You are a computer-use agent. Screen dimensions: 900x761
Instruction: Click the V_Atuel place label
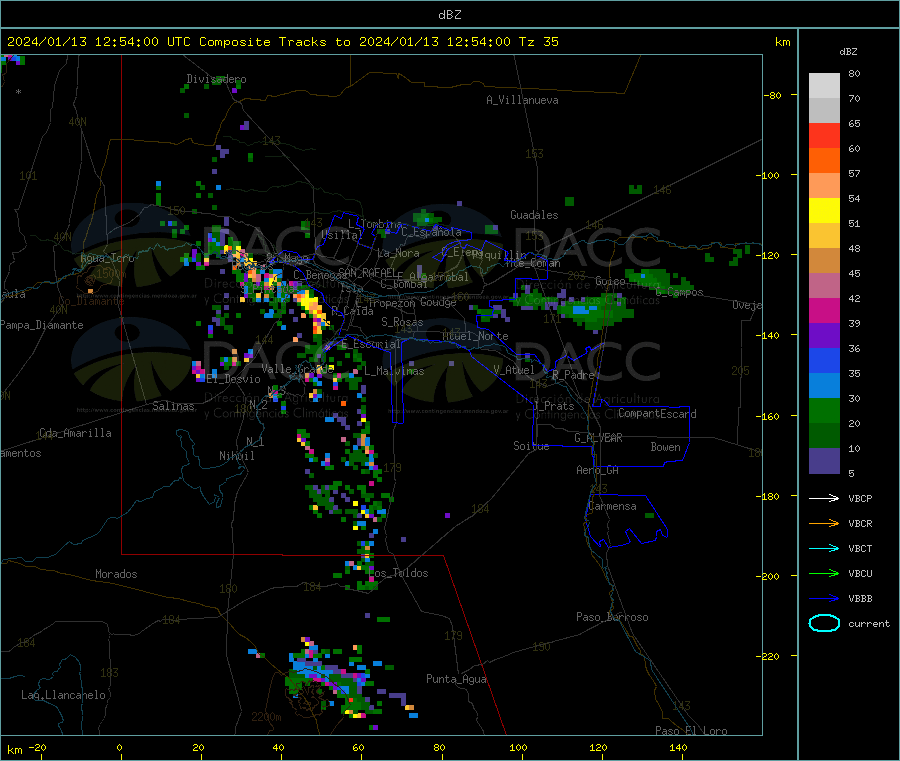pos(514,370)
